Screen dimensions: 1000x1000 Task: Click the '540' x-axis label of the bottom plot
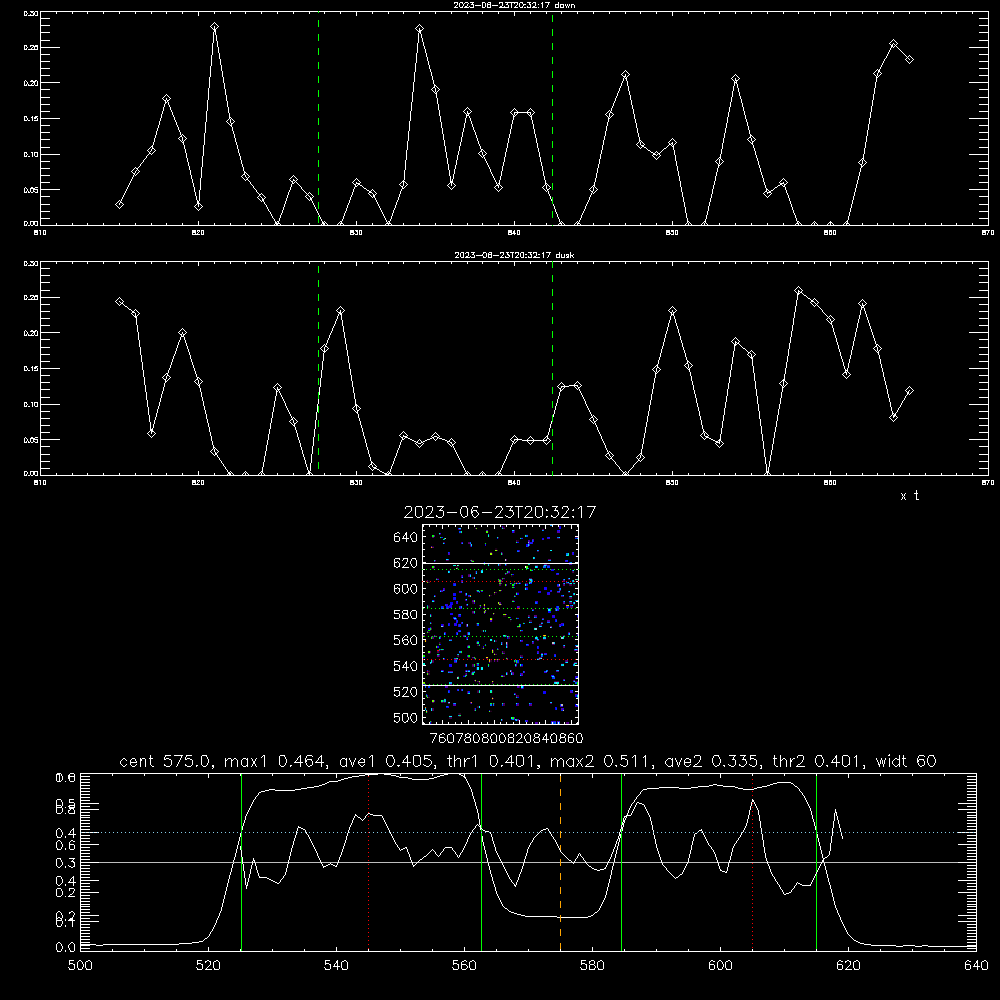(x=336, y=966)
